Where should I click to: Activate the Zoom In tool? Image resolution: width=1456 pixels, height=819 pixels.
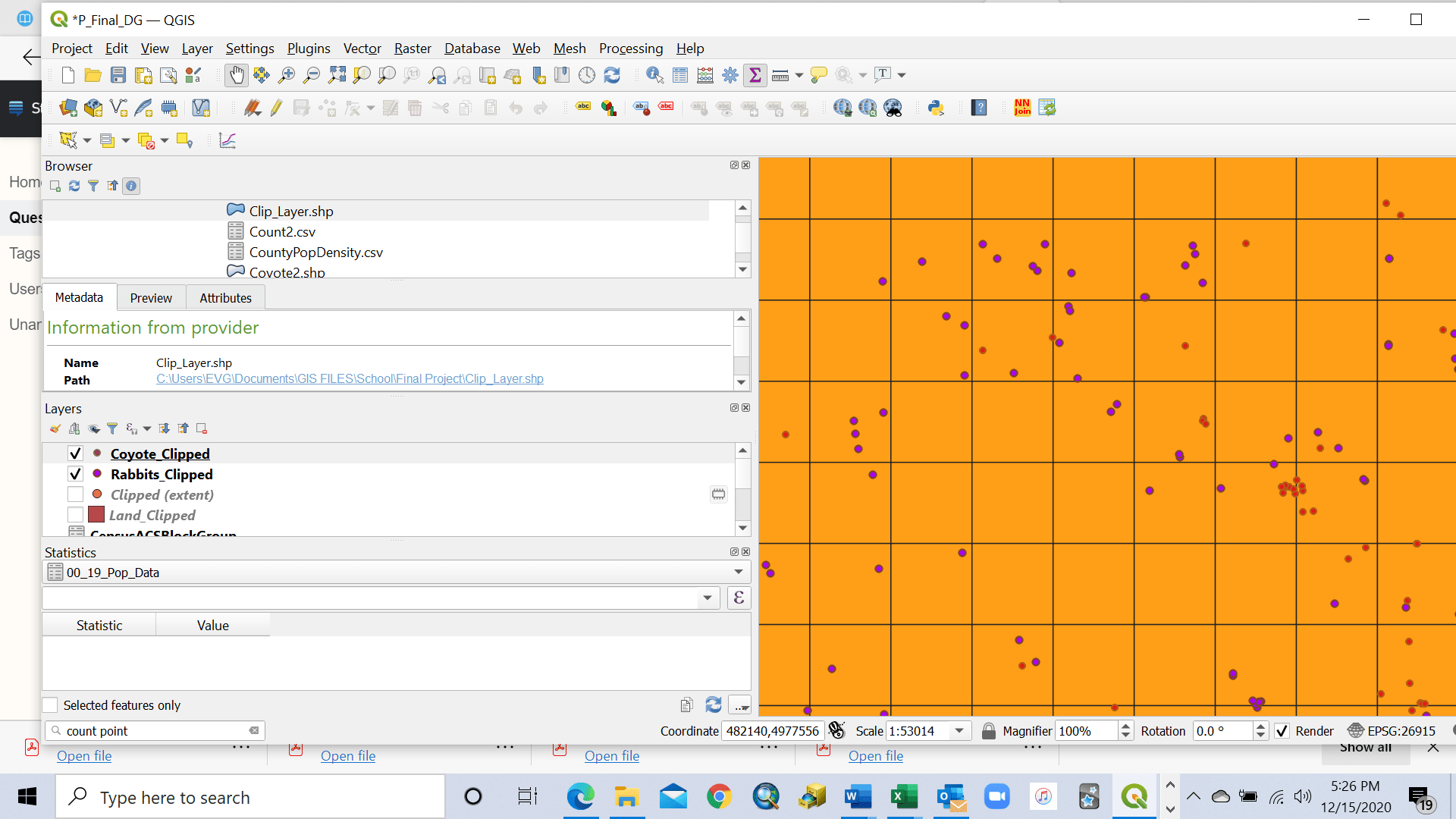[x=286, y=75]
